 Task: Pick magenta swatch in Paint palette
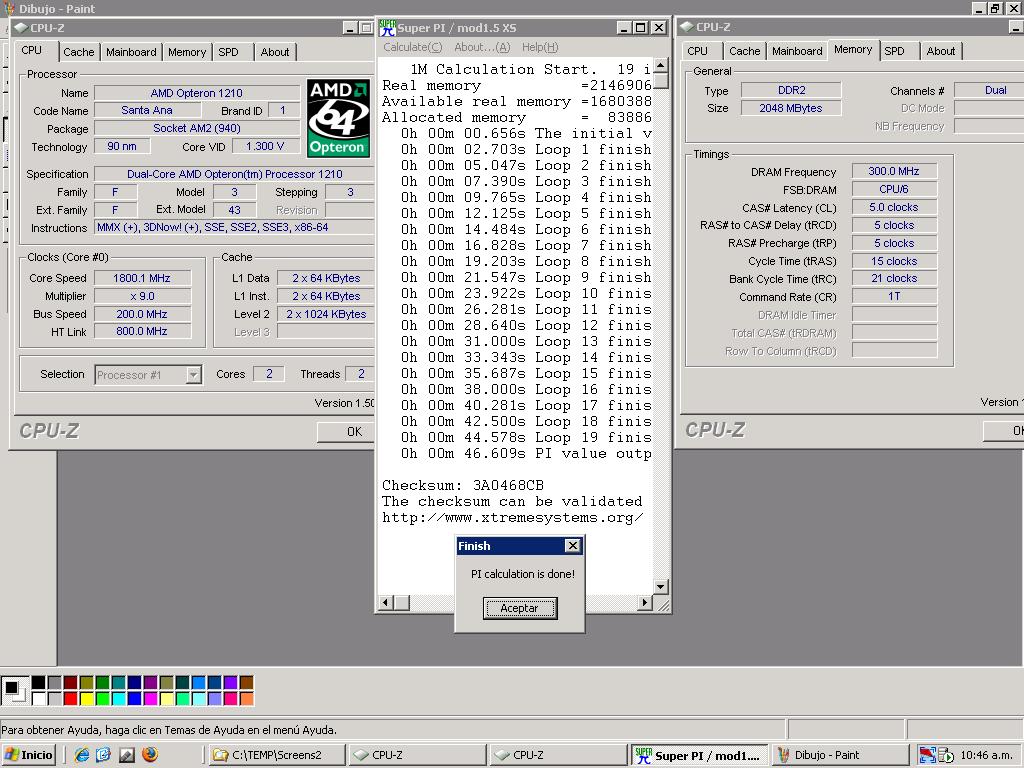pyautogui.click(x=150, y=699)
